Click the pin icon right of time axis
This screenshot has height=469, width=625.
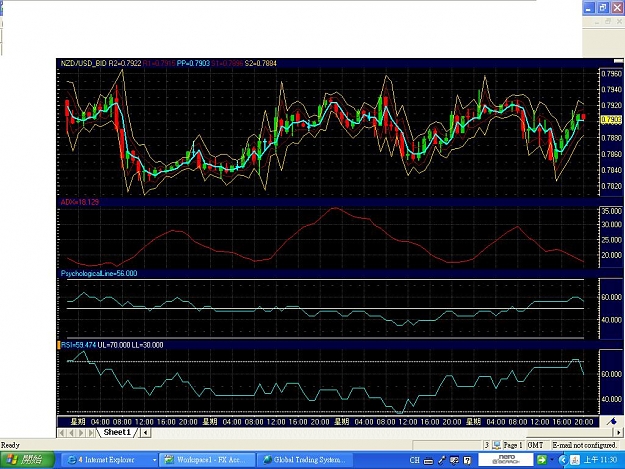pyautogui.click(x=612, y=421)
